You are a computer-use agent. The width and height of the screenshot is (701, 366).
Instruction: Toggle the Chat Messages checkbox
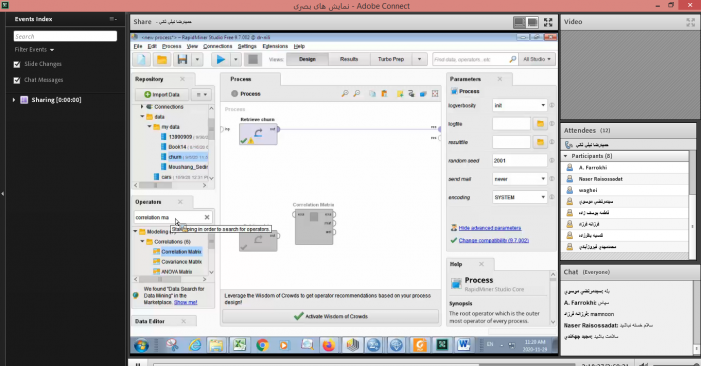(17, 80)
